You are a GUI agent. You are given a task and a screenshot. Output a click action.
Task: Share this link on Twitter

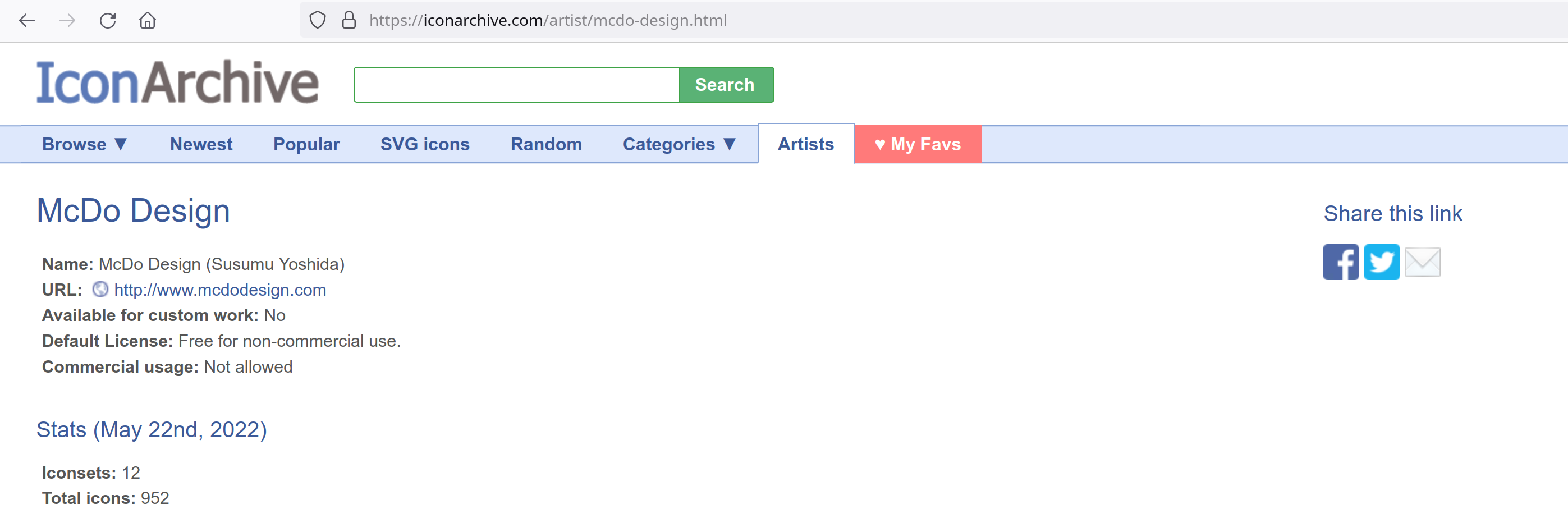(x=1381, y=262)
